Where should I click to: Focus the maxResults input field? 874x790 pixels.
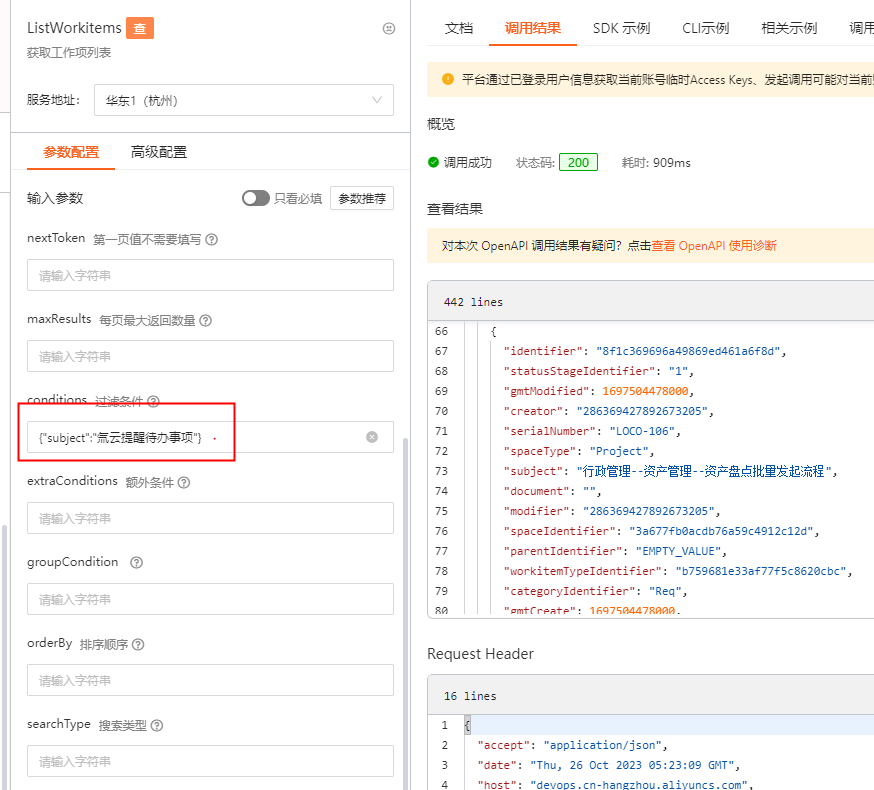tap(210, 356)
